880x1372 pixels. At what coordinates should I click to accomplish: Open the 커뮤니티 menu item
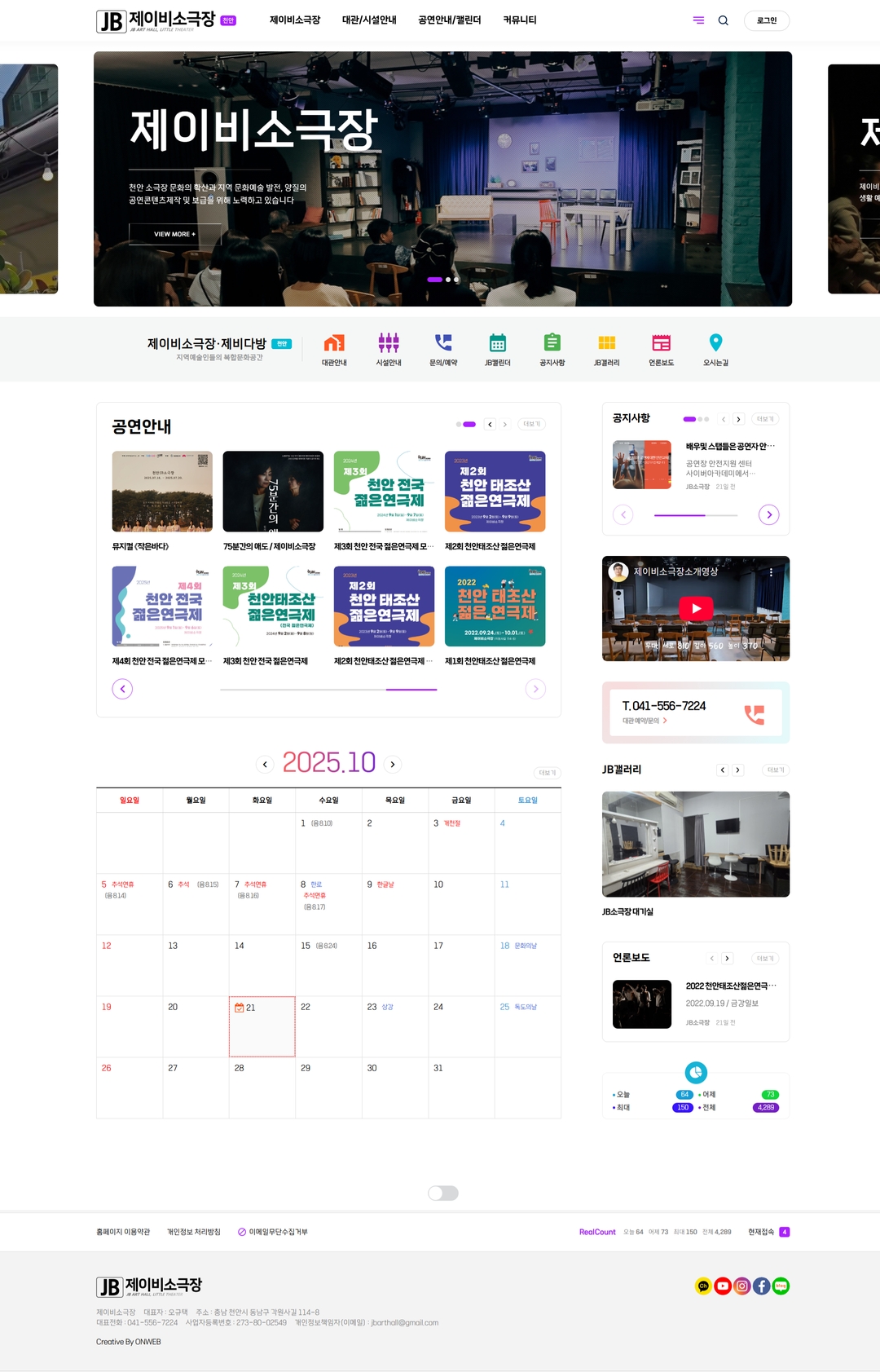pyautogui.click(x=519, y=20)
